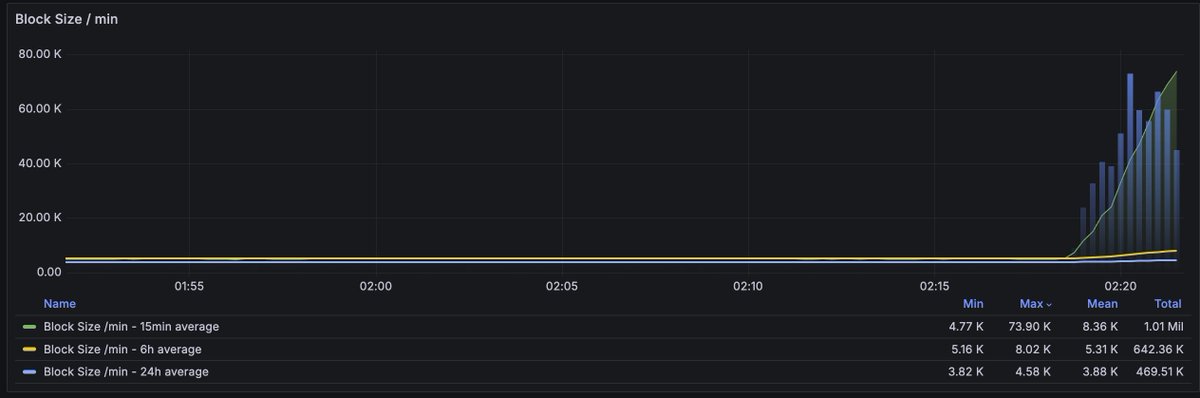This screenshot has width=1200, height=398.
Task: Toggle the 6h average series in legend
Action: (x=123, y=349)
